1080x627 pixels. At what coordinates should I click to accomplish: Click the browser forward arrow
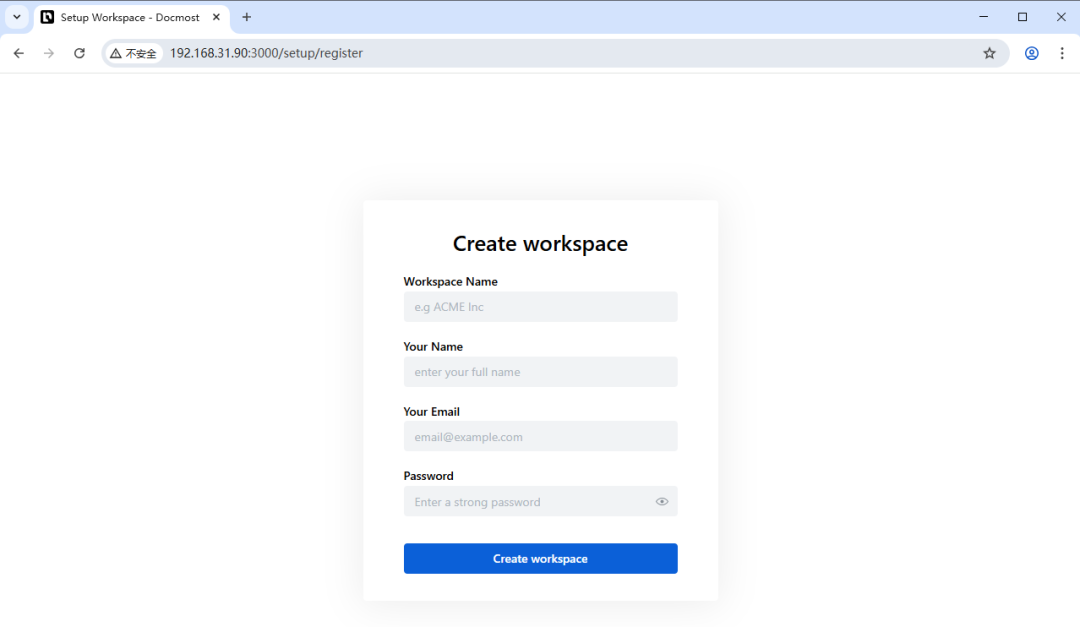(x=49, y=53)
